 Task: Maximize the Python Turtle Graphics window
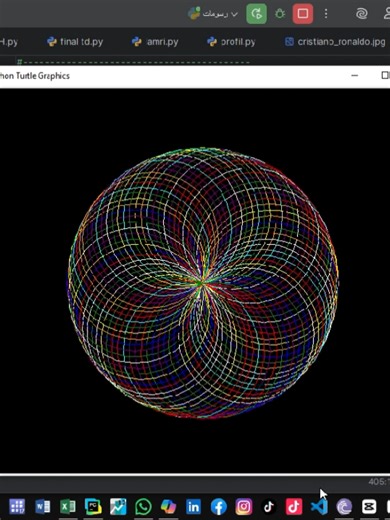point(385,76)
